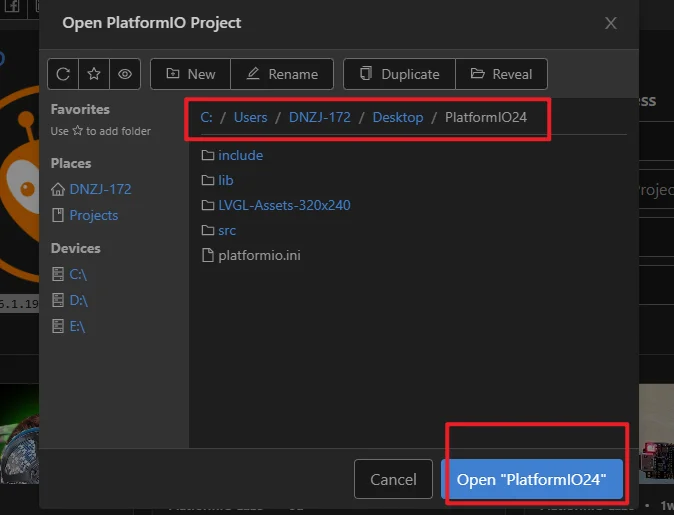Click the drive icon next to C:\
Image resolution: width=674 pixels, height=515 pixels.
pos(58,274)
